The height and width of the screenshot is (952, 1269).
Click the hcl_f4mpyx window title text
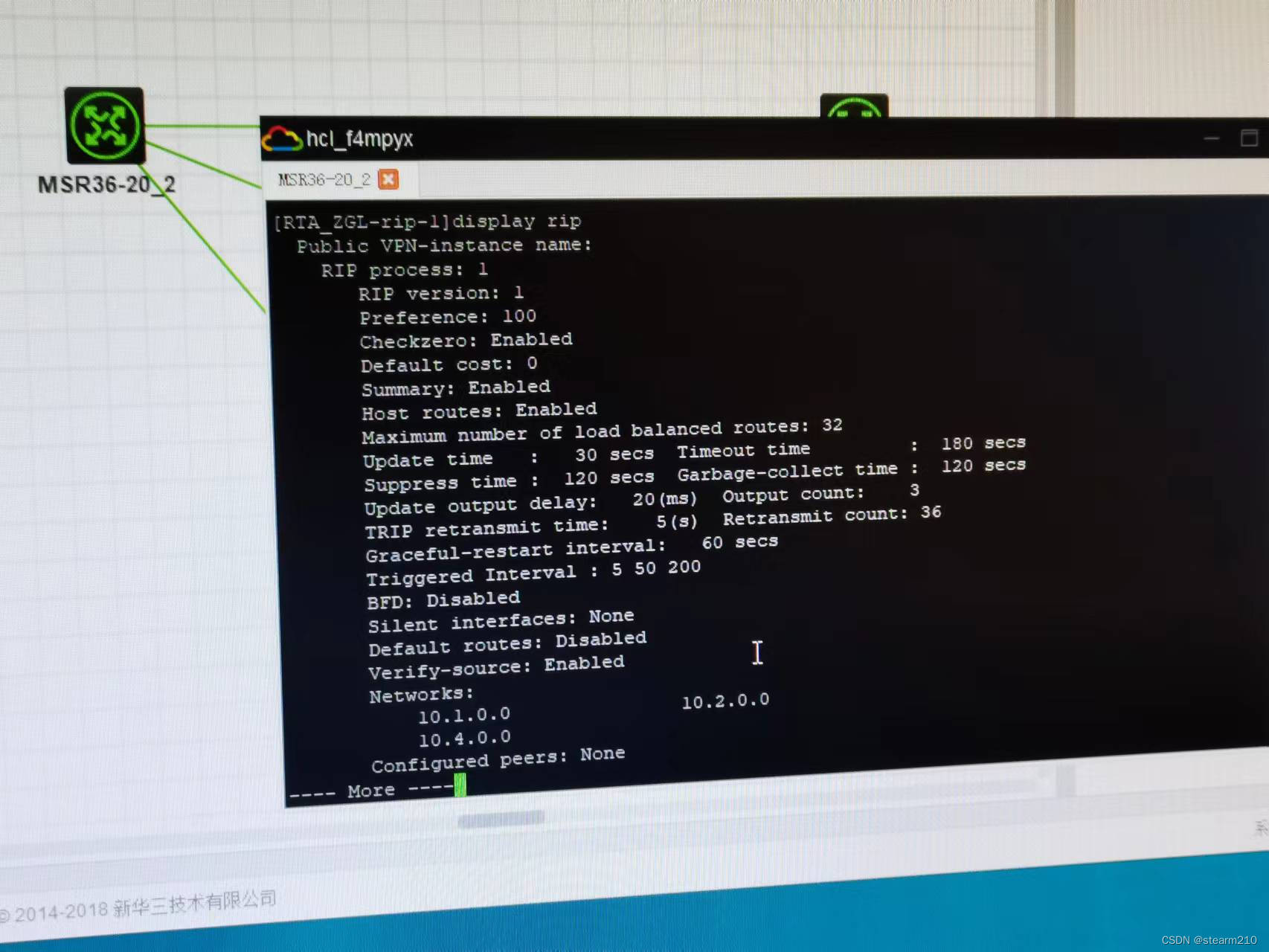tap(359, 139)
